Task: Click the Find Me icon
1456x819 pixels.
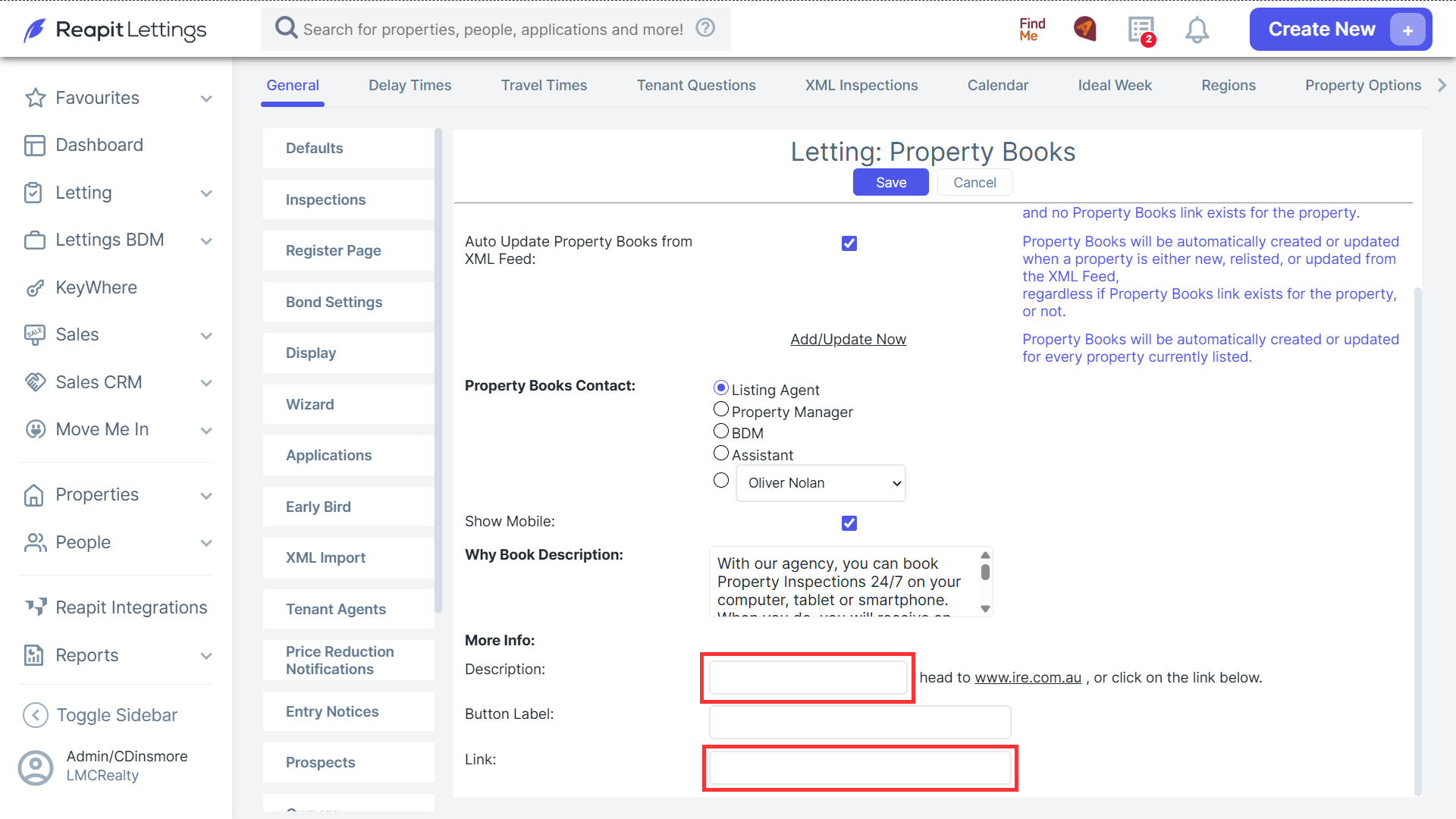Action: pos(1032,29)
